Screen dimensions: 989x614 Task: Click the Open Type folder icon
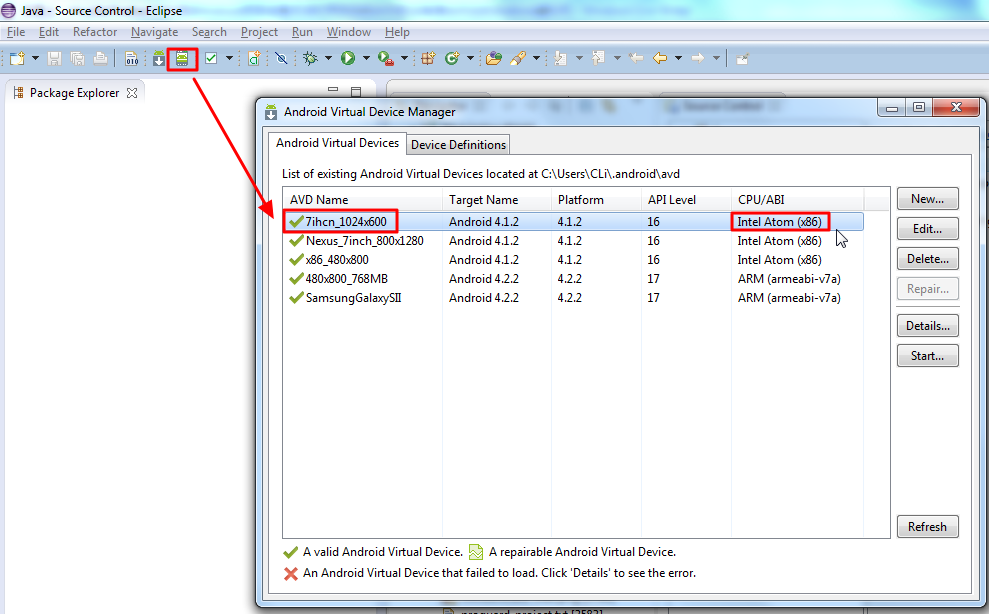tap(494, 59)
